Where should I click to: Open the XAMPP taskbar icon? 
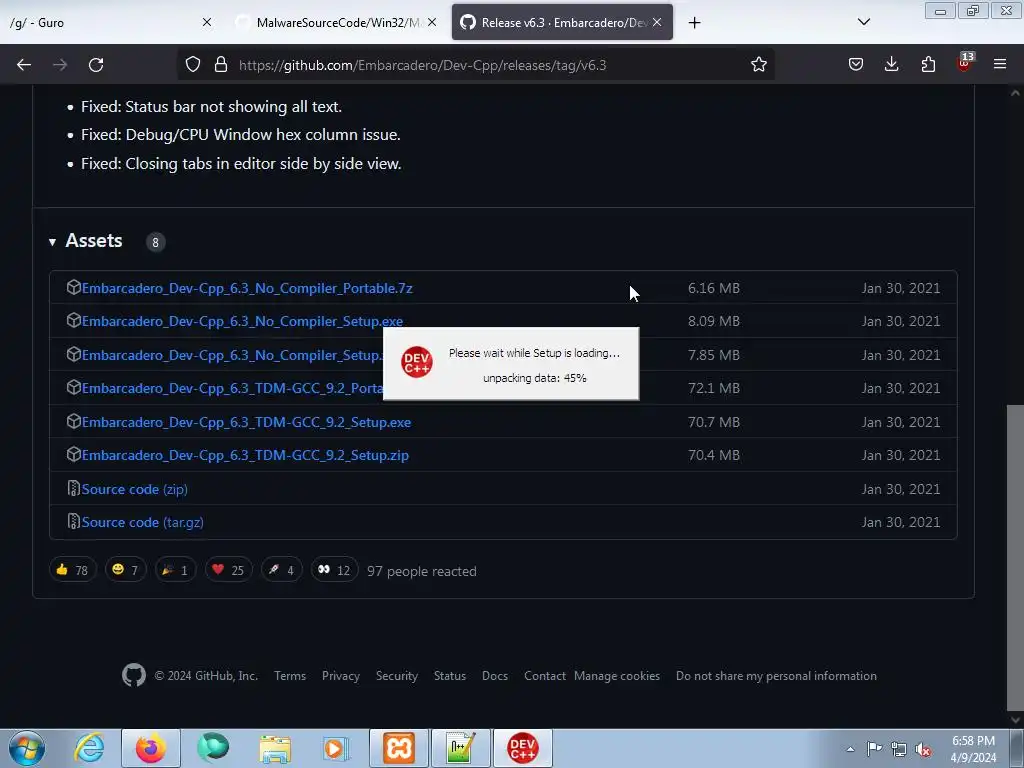399,748
